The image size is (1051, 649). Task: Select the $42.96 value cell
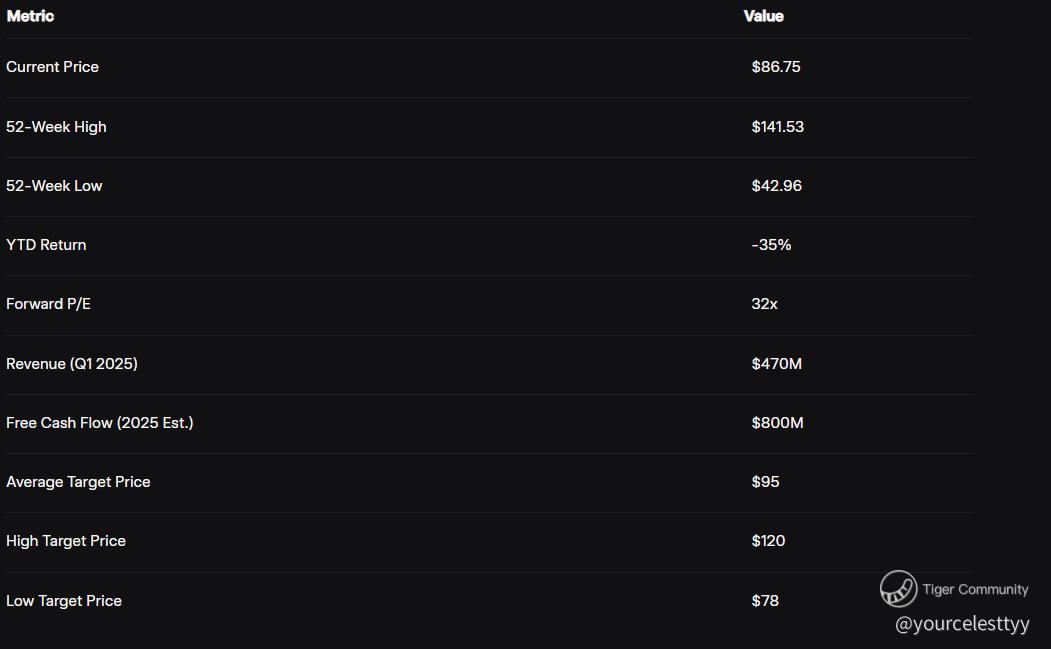tap(776, 186)
